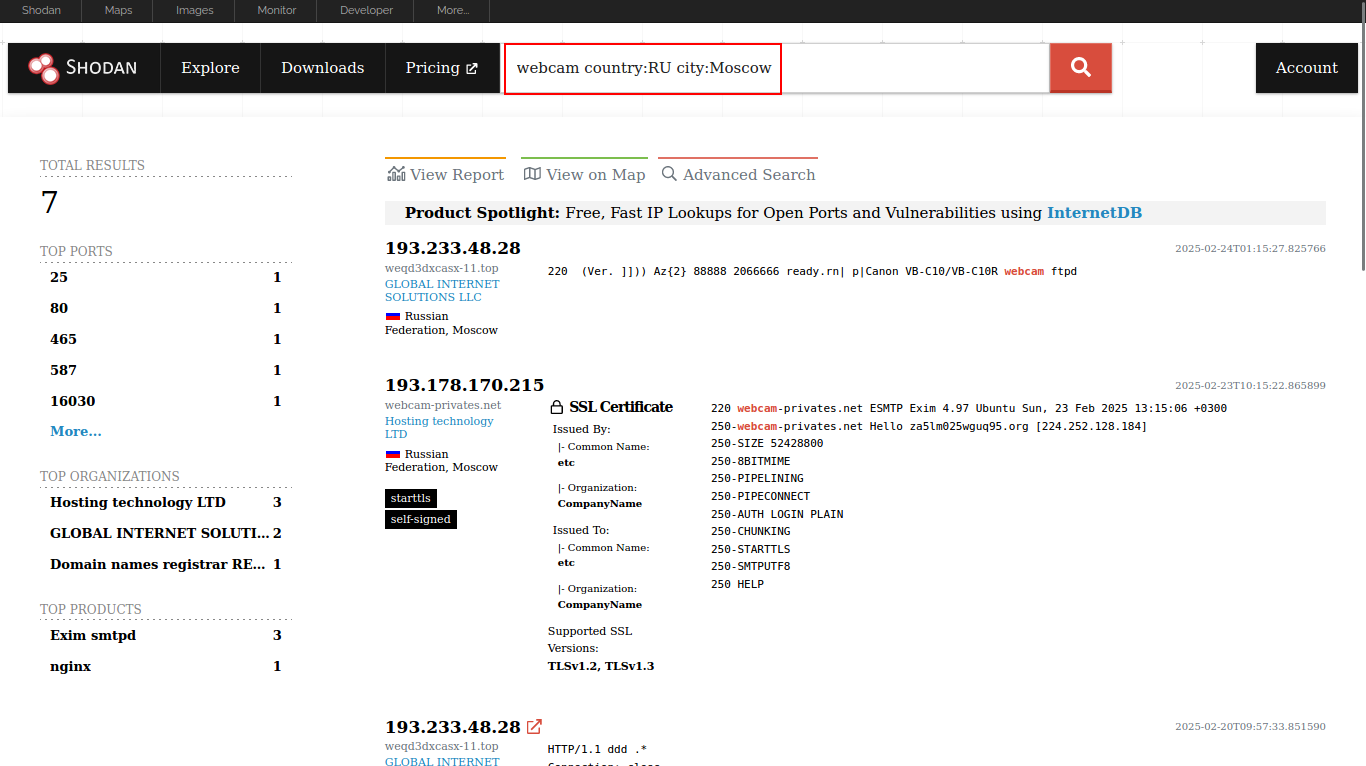Filter by Exim smtpd product

(166, 635)
